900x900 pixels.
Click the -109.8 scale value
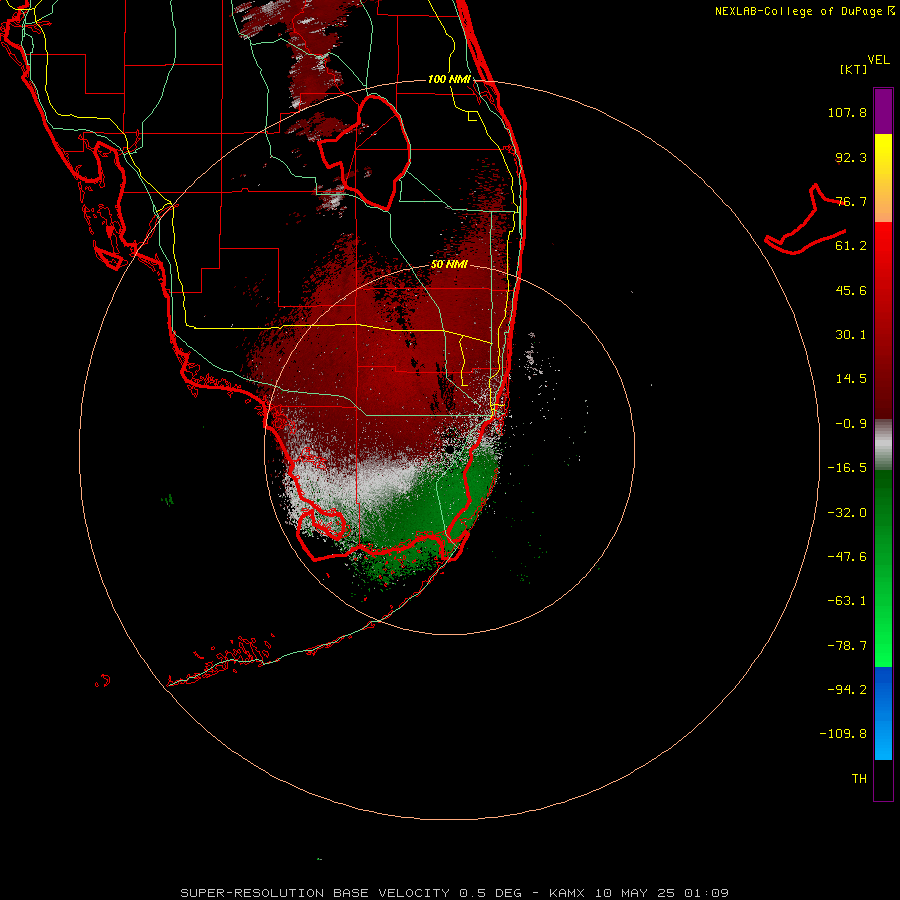843,734
